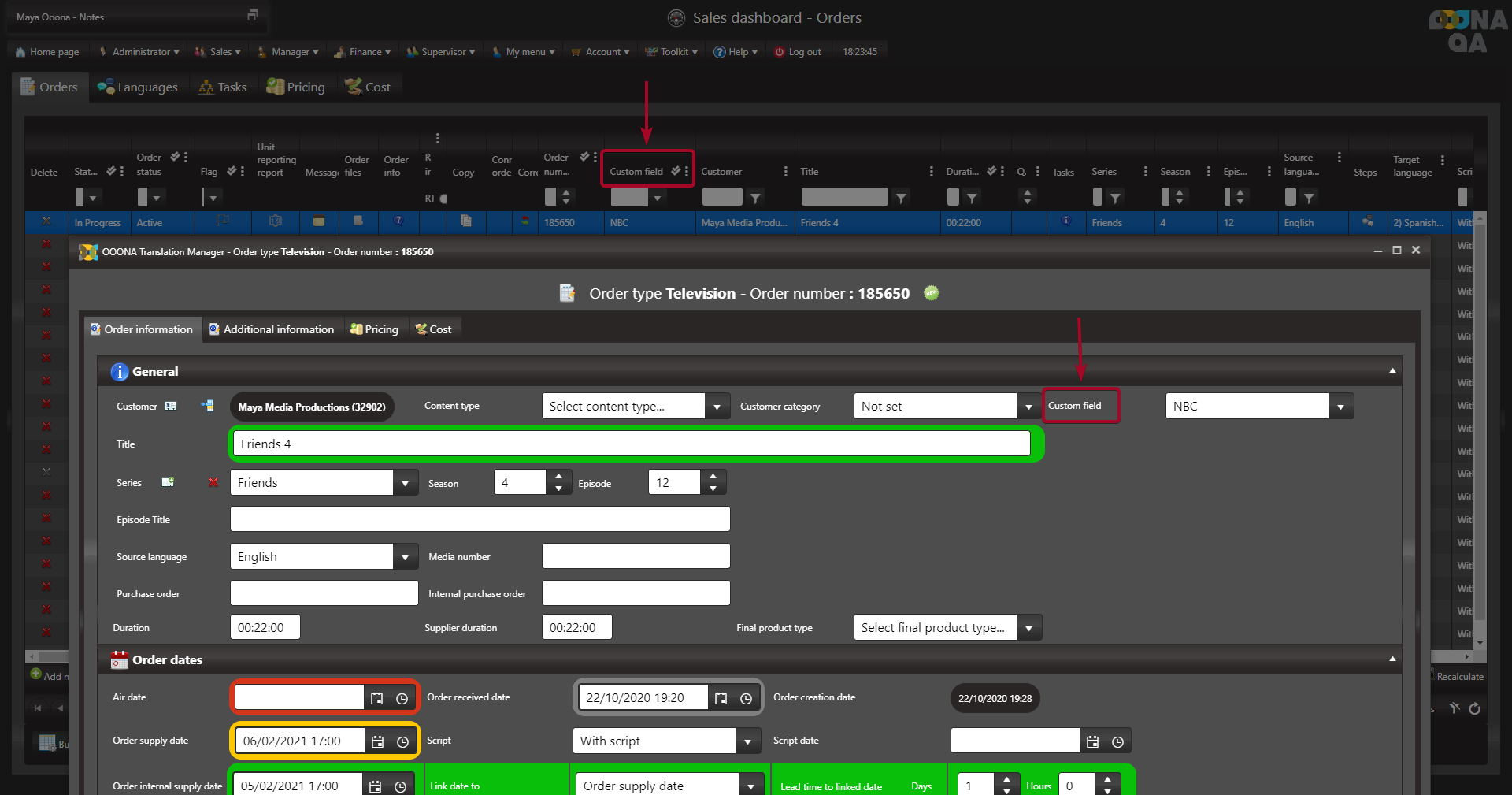Open the Source language dropdown showing English
The image size is (1512, 795).
(405, 557)
